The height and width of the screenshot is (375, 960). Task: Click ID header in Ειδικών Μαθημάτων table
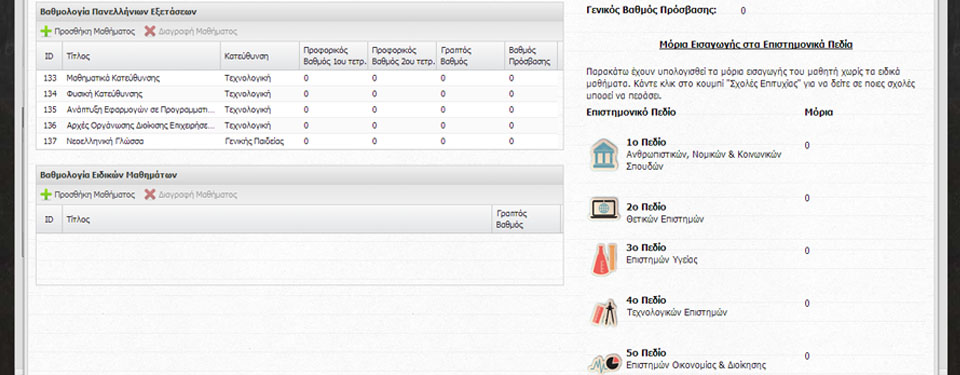click(49, 219)
